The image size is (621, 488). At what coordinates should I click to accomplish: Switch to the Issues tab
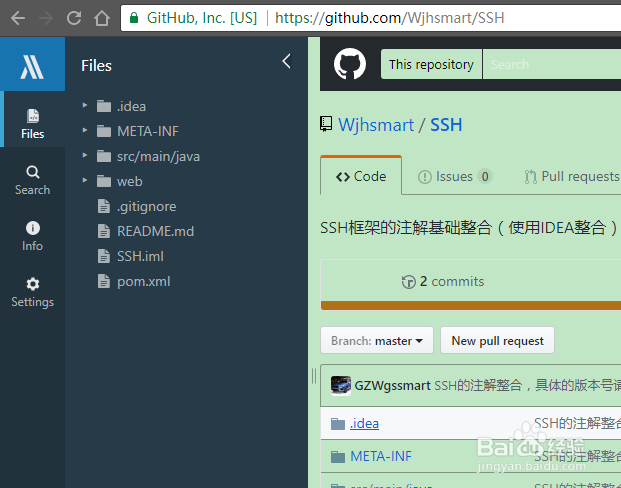tap(455, 176)
